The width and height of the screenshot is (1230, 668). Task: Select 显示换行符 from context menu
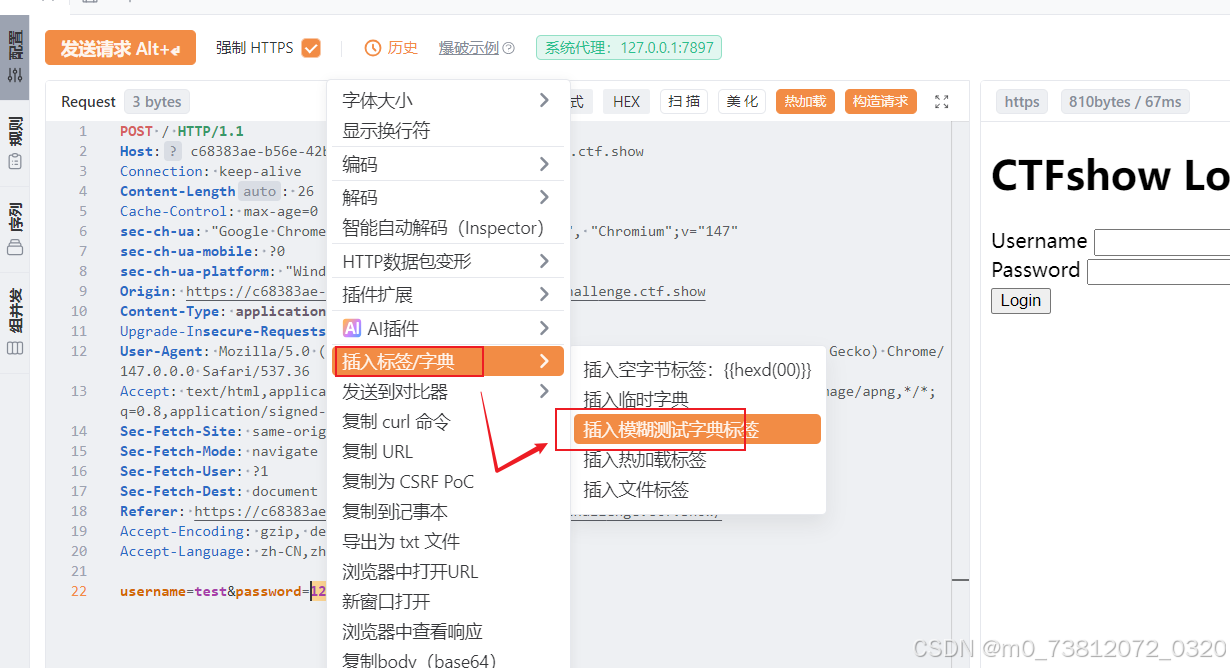448,131
